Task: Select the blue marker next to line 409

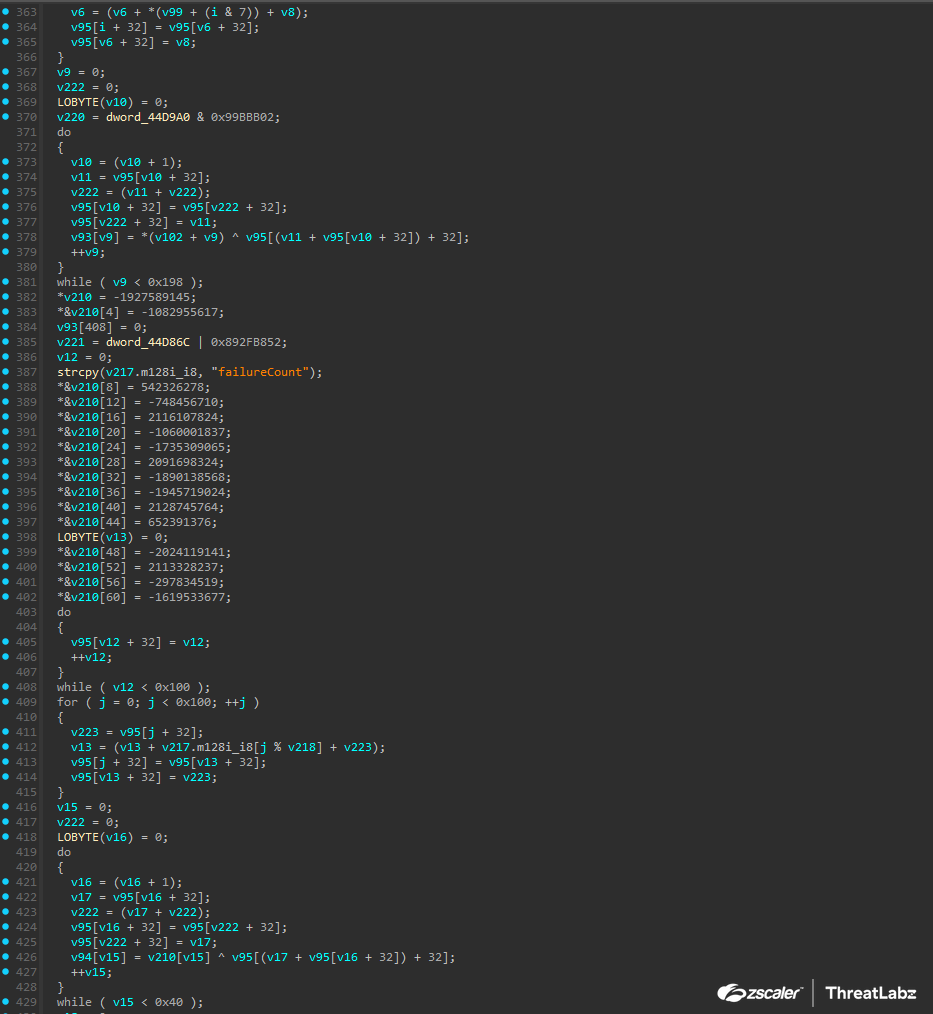Action: click(x=6, y=702)
